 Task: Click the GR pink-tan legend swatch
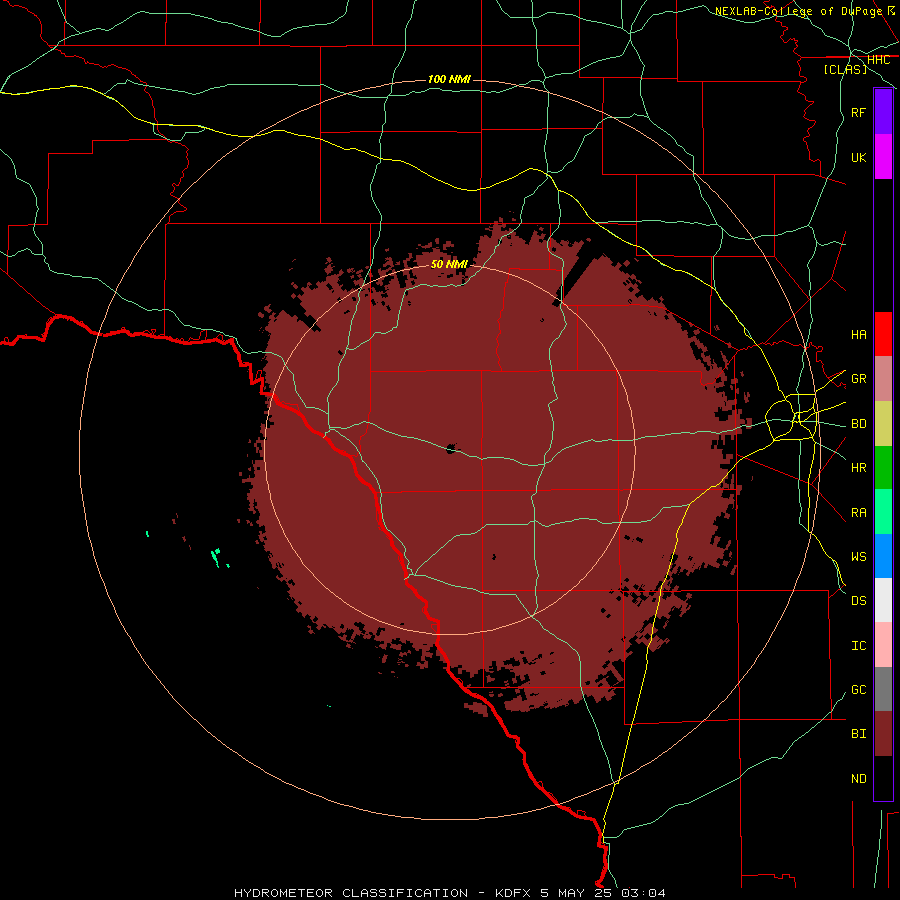pyautogui.click(x=883, y=379)
